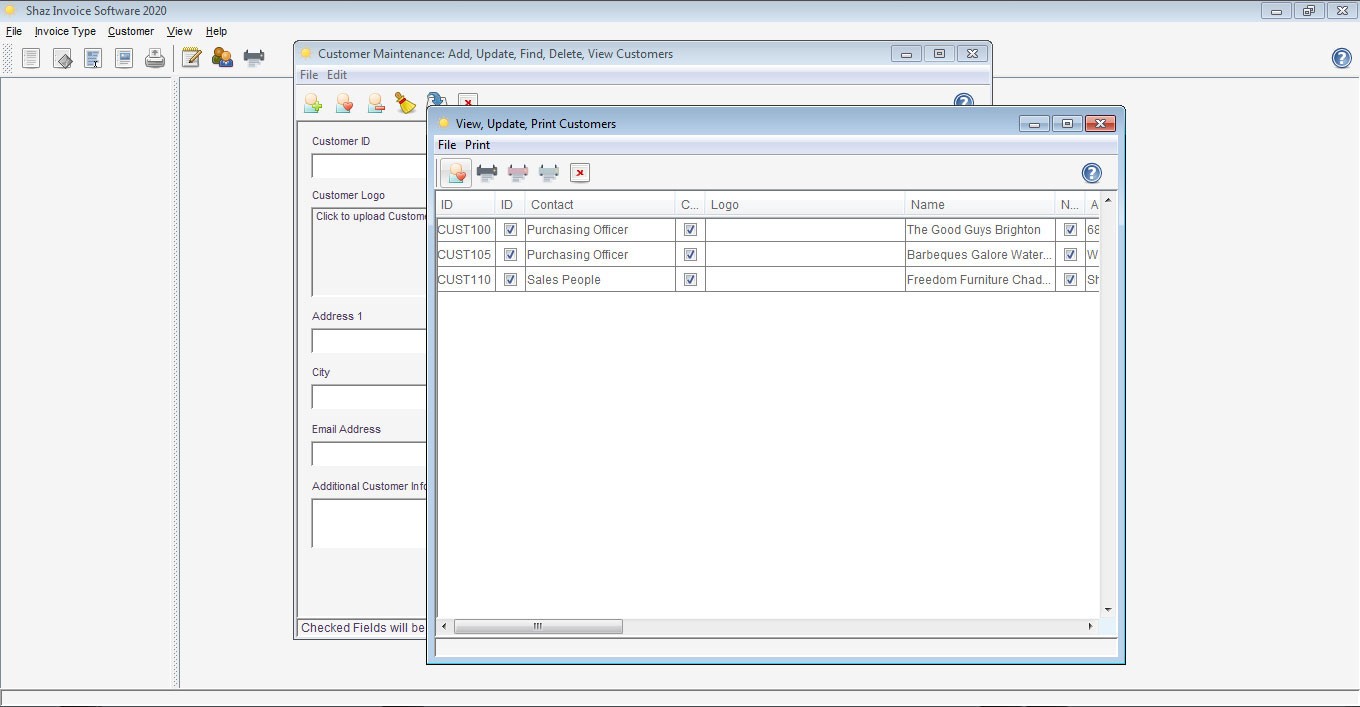Open main window help question mark icon

1342,58
